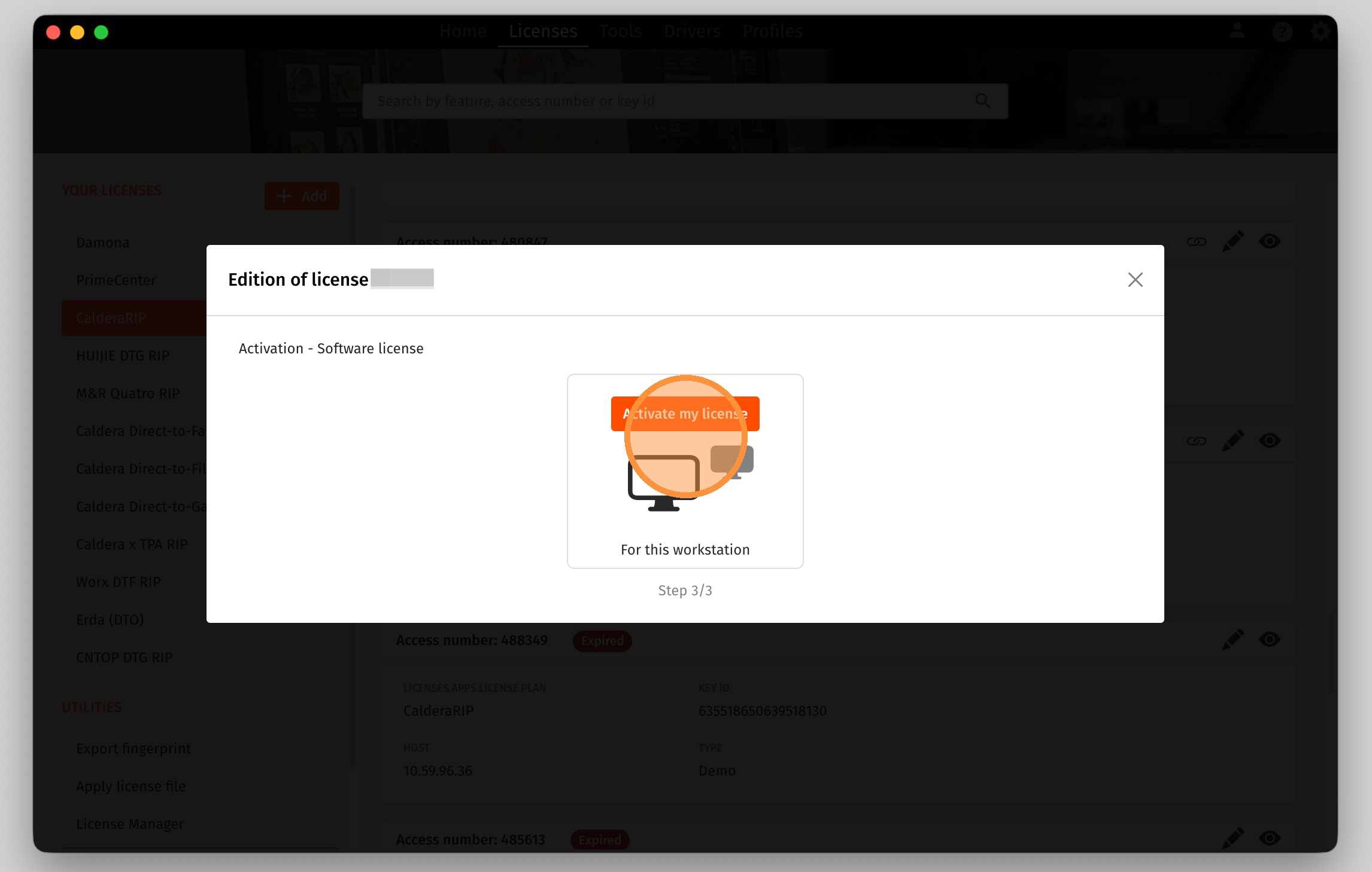Screen dimensions: 1372x872
Task: Click the Demo type value
Action: tap(717, 771)
